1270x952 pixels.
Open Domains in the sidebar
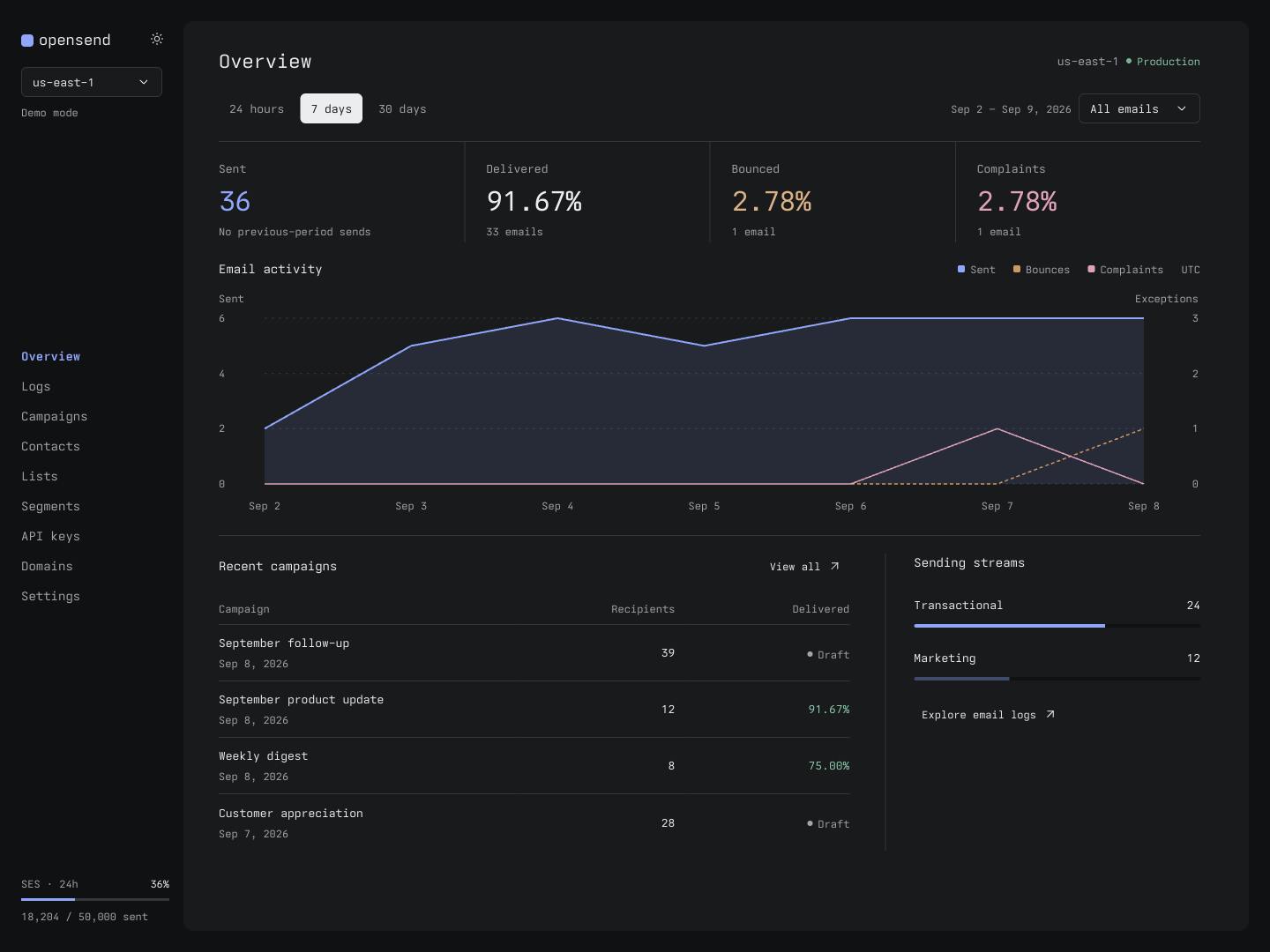tap(47, 566)
